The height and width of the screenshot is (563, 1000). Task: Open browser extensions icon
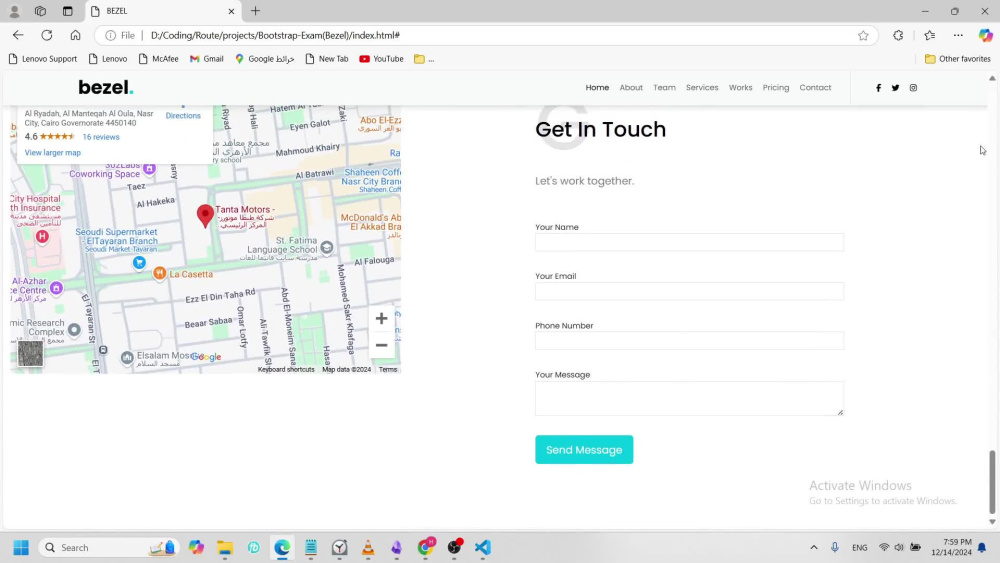(x=898, y=35)
